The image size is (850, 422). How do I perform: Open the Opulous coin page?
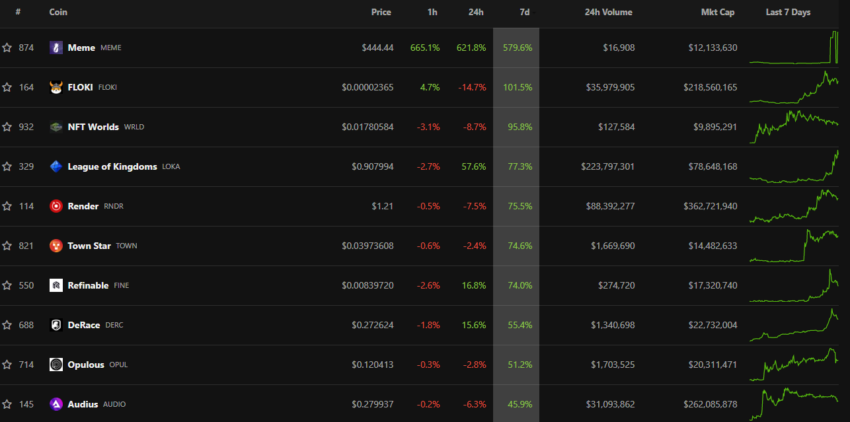pos(86,365)
